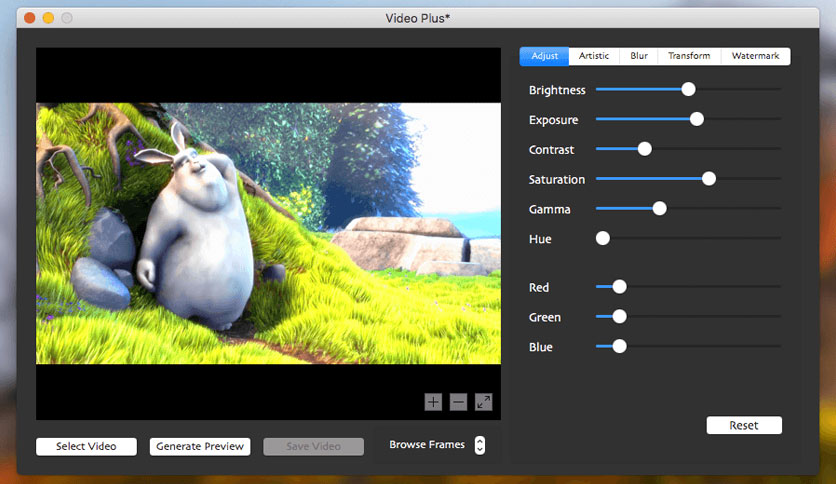Click the Blue slider handle
Screen dimensions: 836x484
pos(619,346)
